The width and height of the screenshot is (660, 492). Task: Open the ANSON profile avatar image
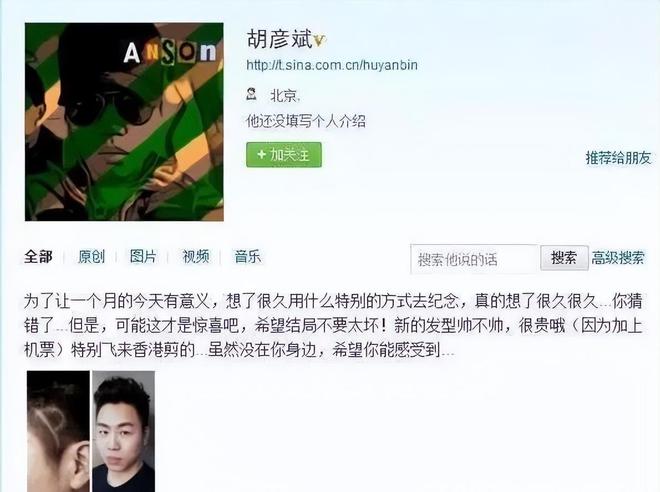[x=124, y=122]
